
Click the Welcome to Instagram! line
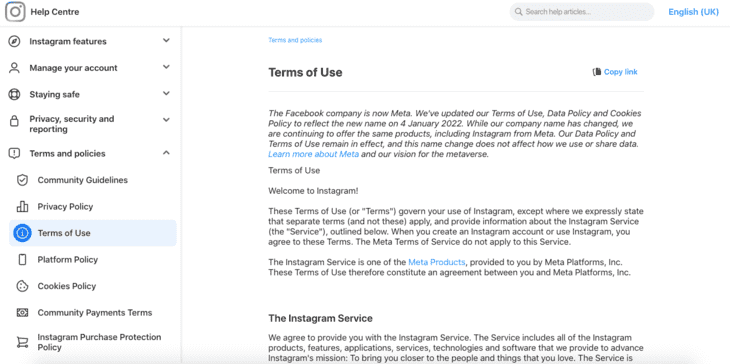(x=313, y=191)
